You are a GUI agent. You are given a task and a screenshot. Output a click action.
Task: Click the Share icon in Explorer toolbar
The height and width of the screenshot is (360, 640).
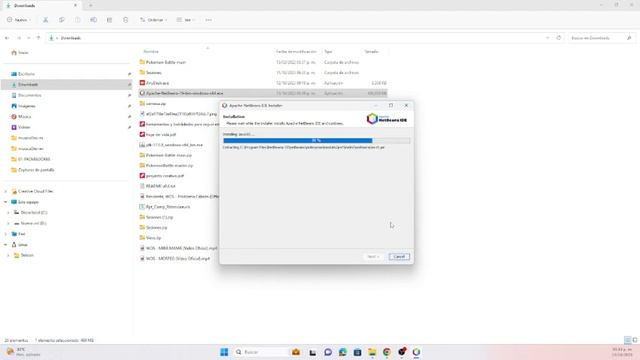click(109, 20)
